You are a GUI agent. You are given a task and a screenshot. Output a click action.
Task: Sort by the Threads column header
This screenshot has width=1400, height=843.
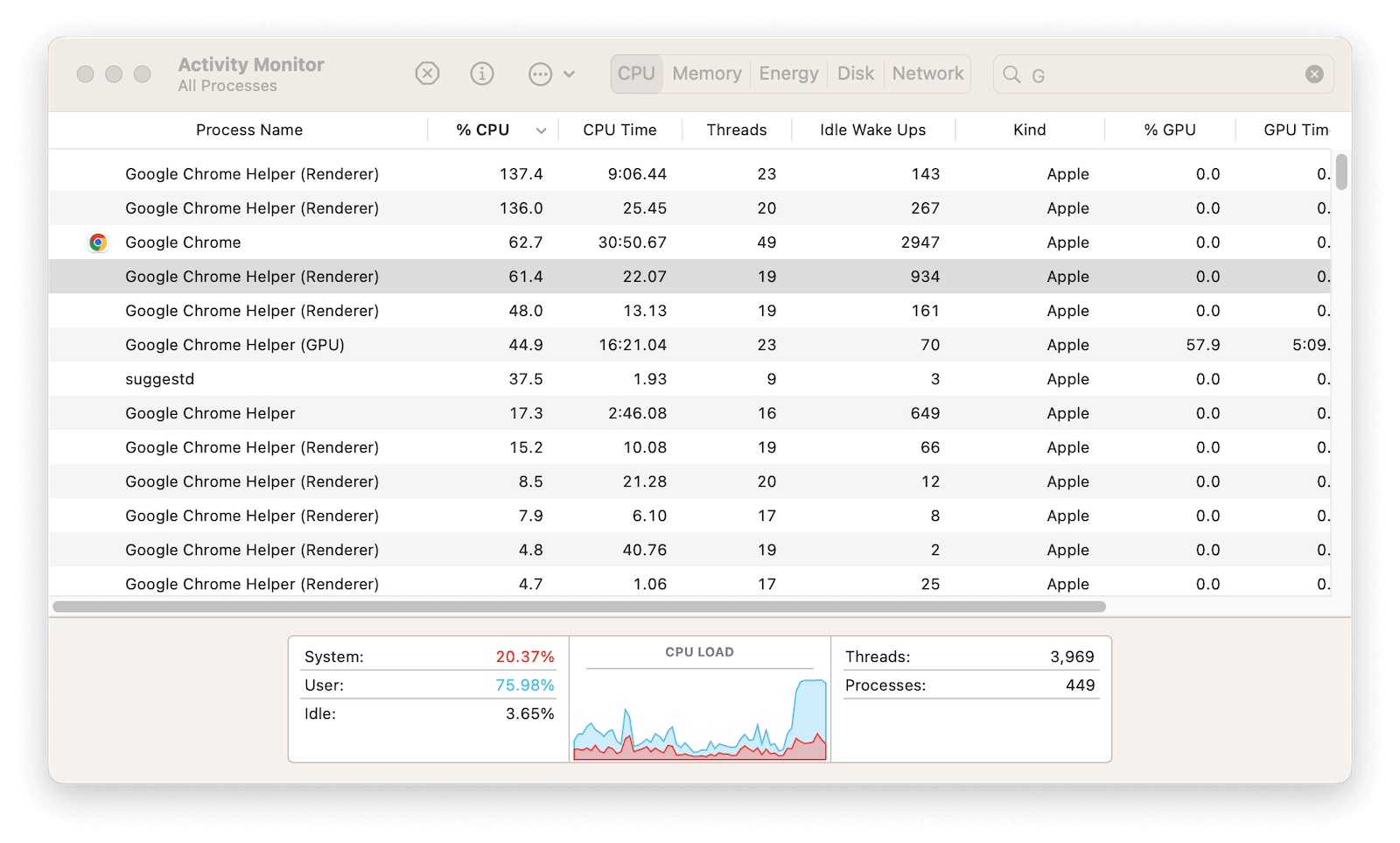[x=736, y=130]
